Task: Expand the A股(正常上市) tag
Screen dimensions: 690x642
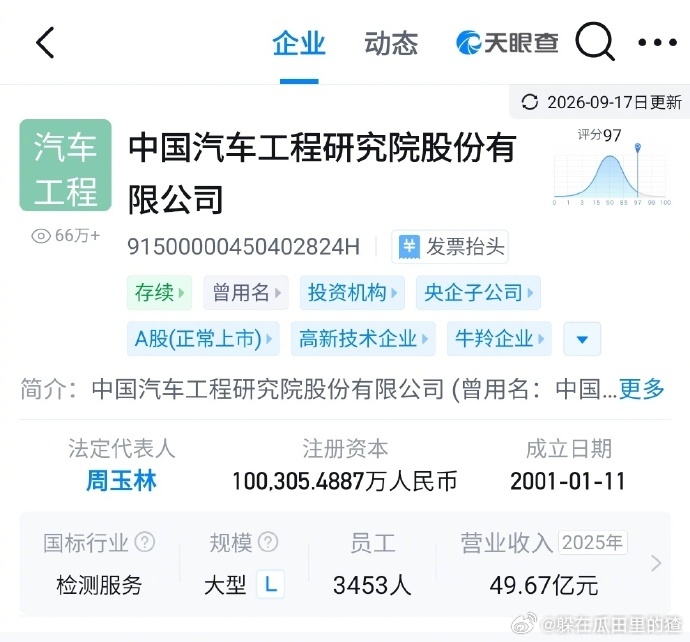Action: (203, 339)
